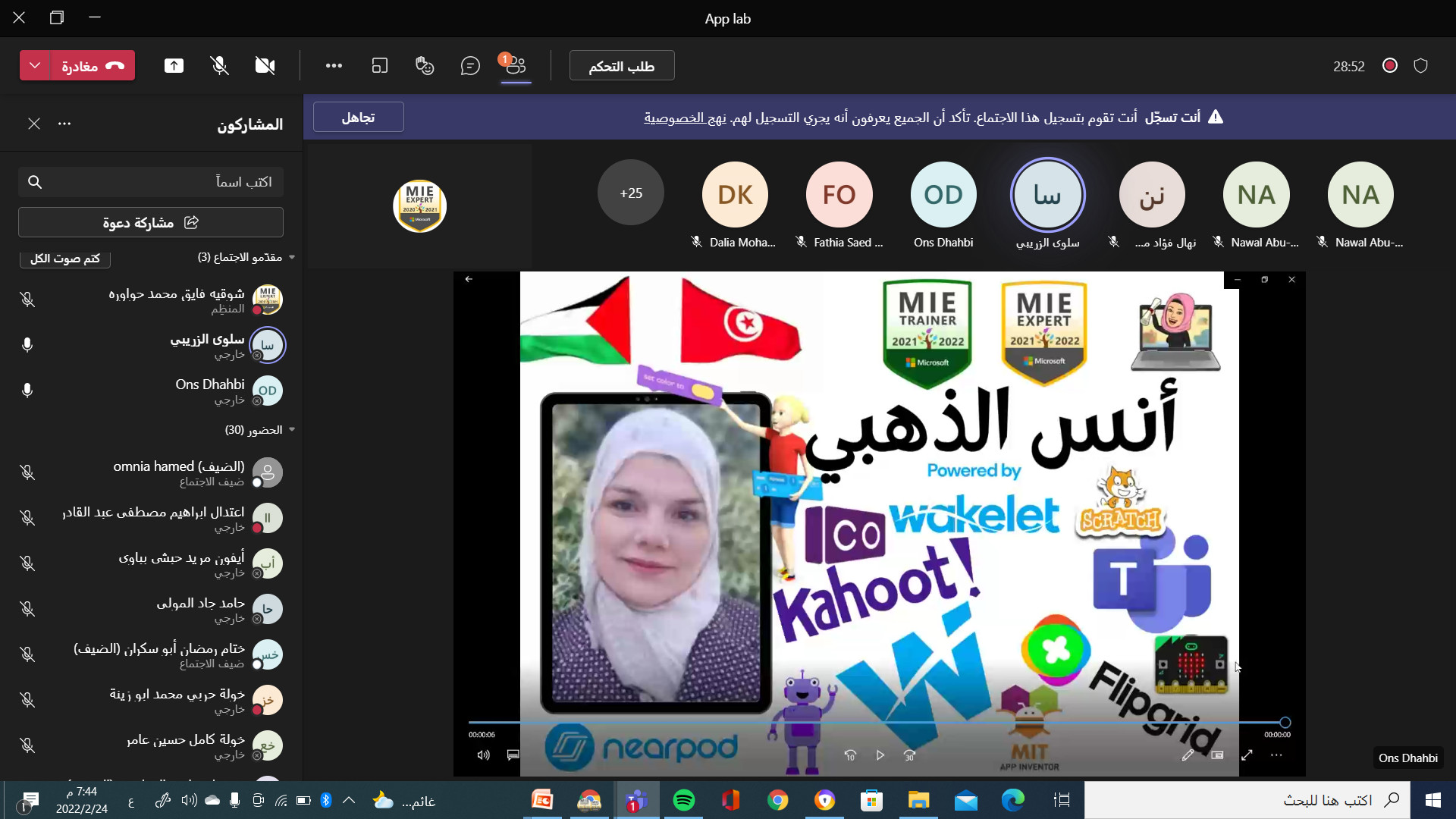The width and height of the screenshot is (1456, 819).
Task: Toggle your camera in the meeting toolbar
Action: [265, 66]
